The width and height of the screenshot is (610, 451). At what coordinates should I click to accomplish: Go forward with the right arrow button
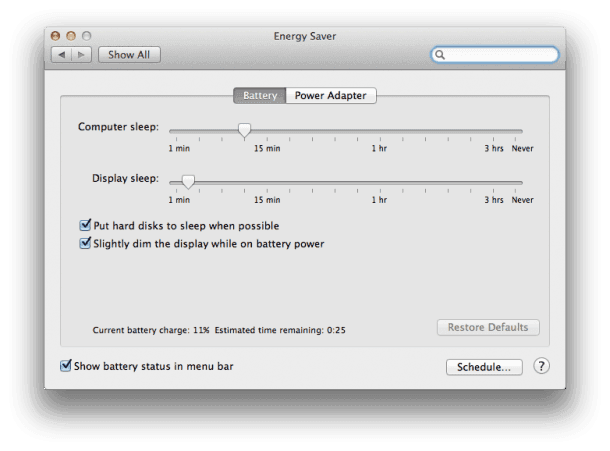point(81,55)
